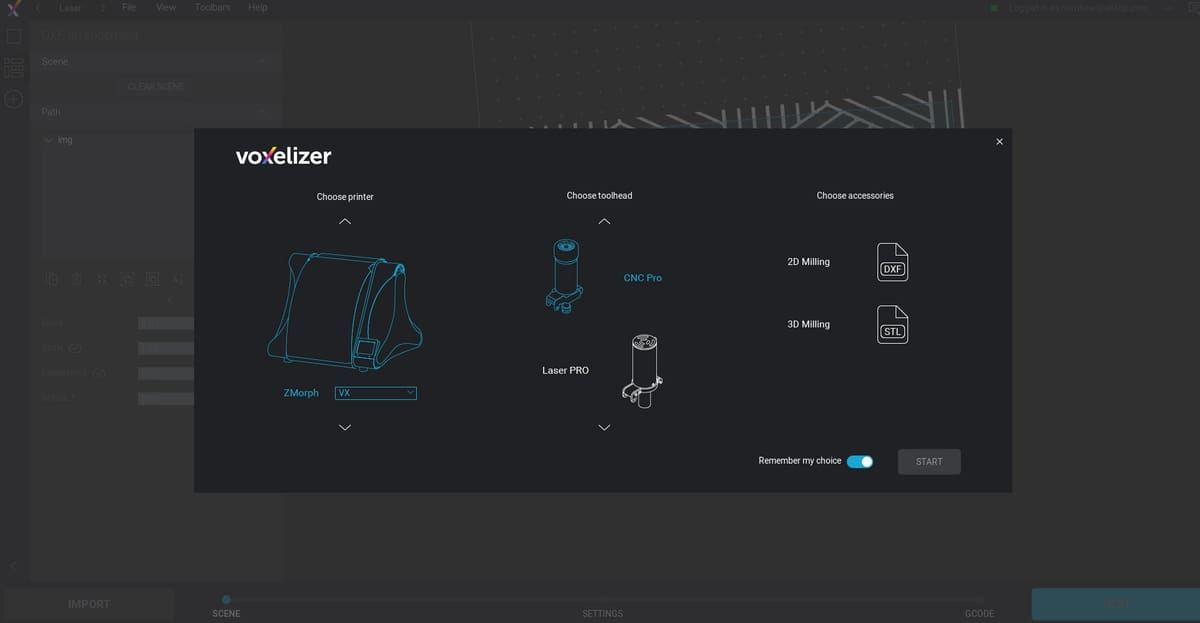Select the 3D Milling accessory label
The height and width of the screenshot is (623, 1200).
pyautogui.click(x=809, y=324)
